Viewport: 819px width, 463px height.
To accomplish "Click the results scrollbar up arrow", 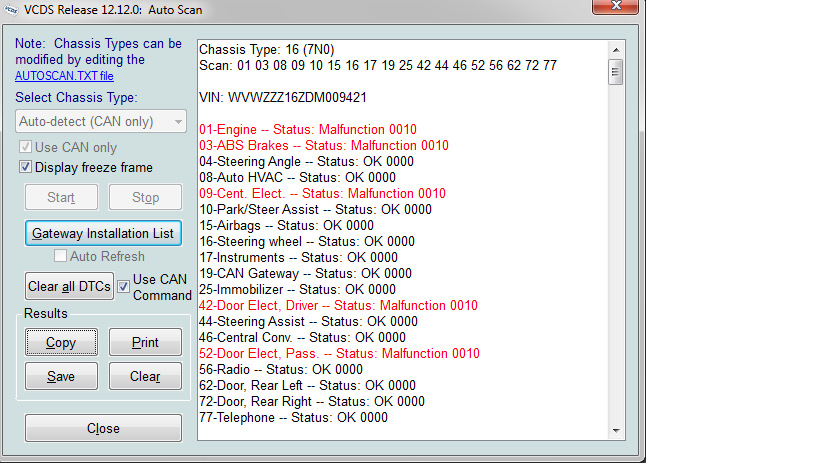I will [x=616, y=50].
